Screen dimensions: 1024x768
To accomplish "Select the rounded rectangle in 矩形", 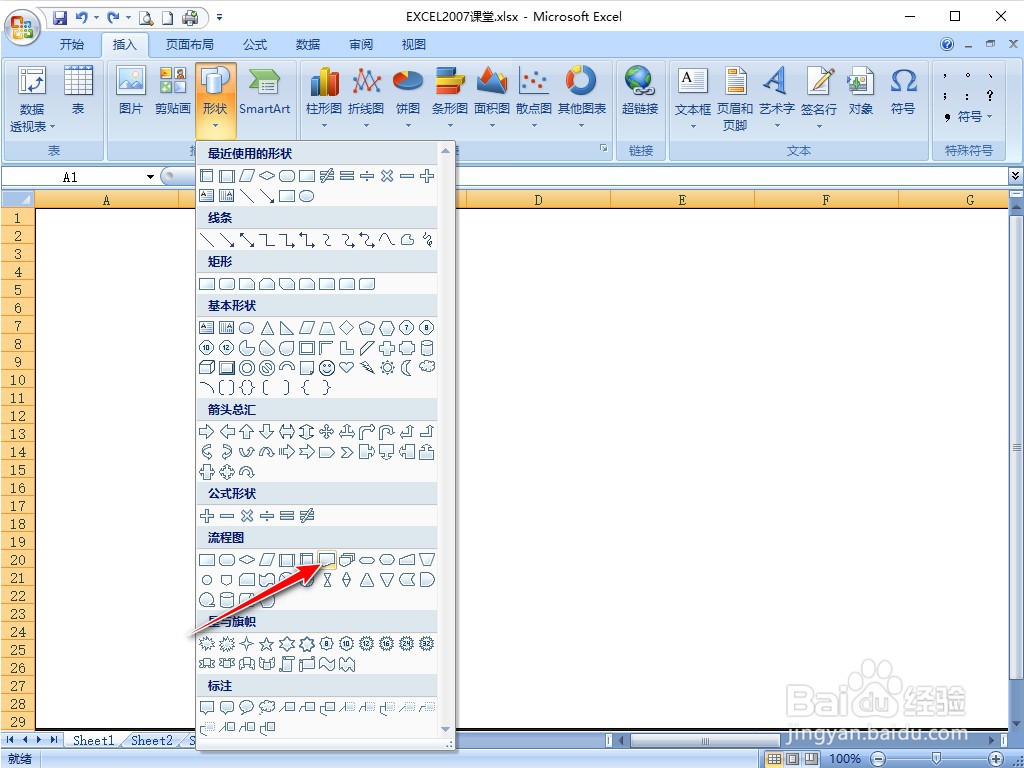I will (x=227, y=284).
